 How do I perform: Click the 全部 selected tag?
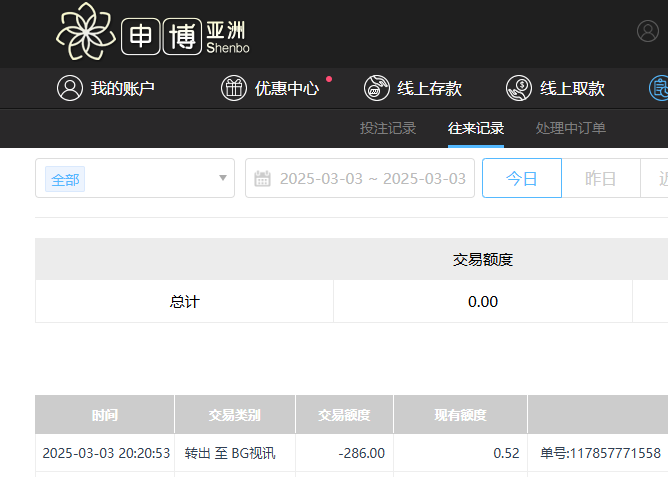pyautogui.click(x=65, y=179)
